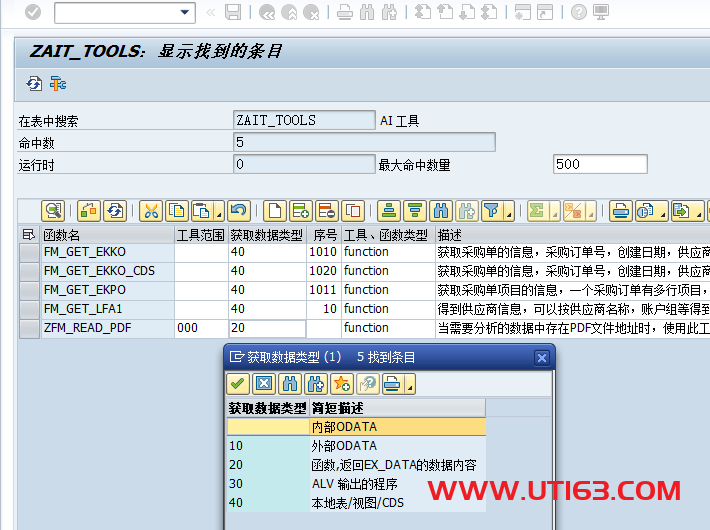710x530 pixels.
Task: Click the Delete Row icon with red minus
Action: (326, 211)
